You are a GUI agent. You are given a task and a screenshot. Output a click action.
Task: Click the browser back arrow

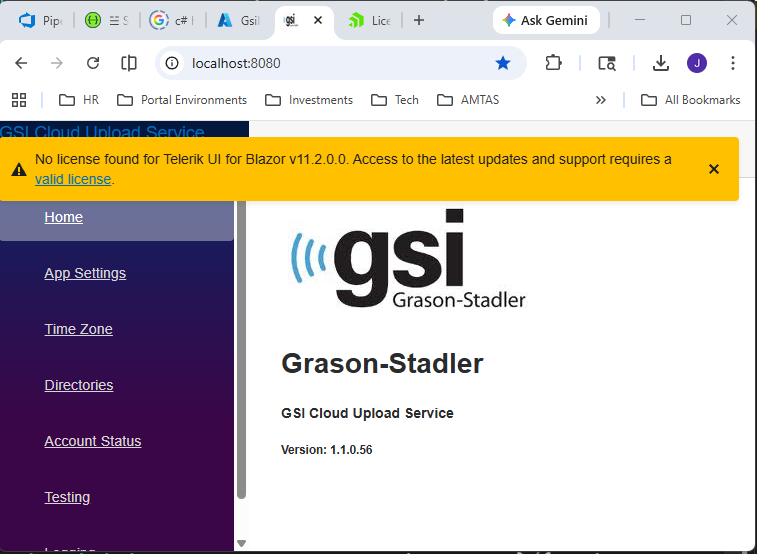[x=21, y=63]
